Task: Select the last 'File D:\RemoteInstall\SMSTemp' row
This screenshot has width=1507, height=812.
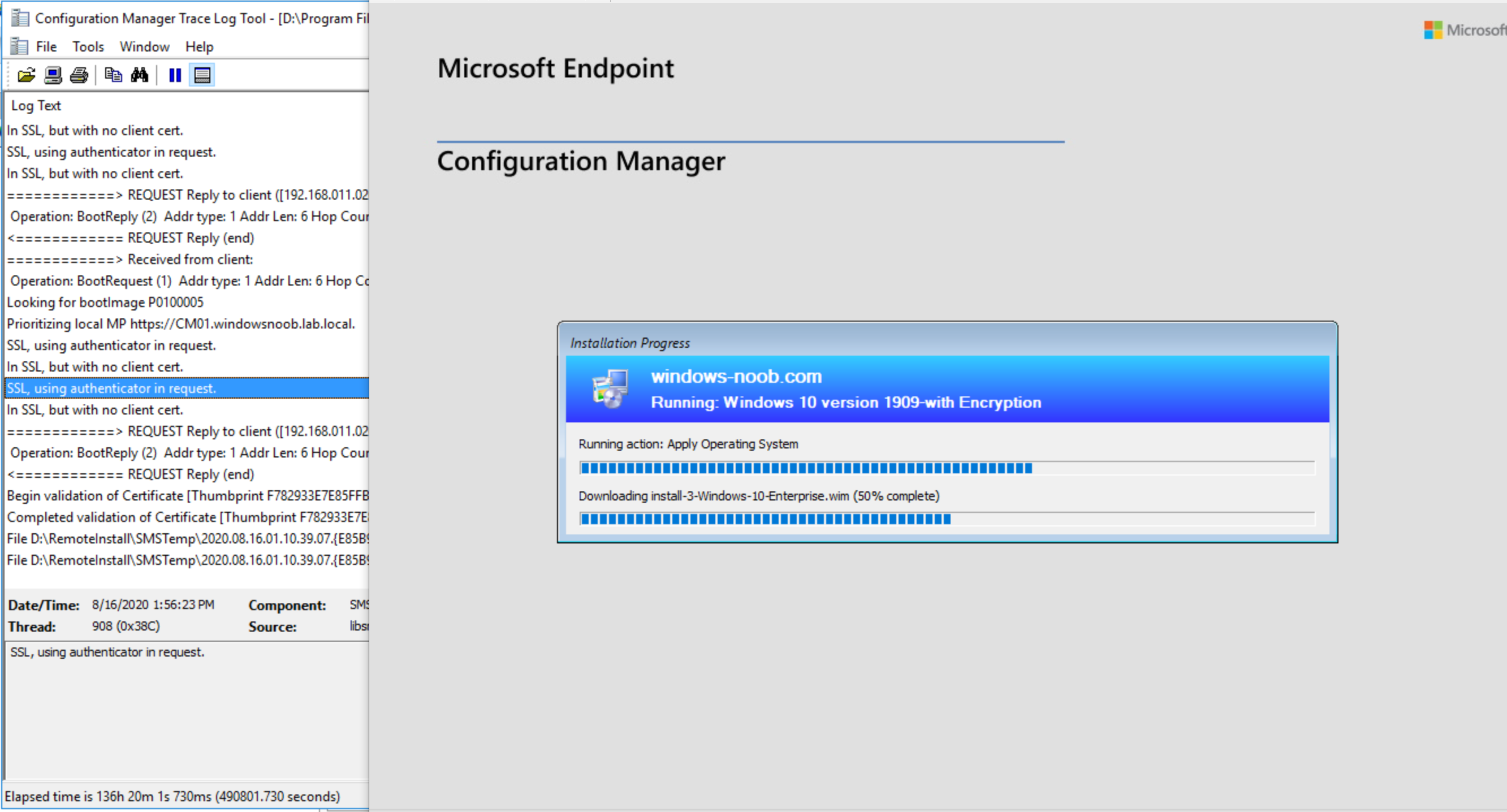Action: point(187,560)
